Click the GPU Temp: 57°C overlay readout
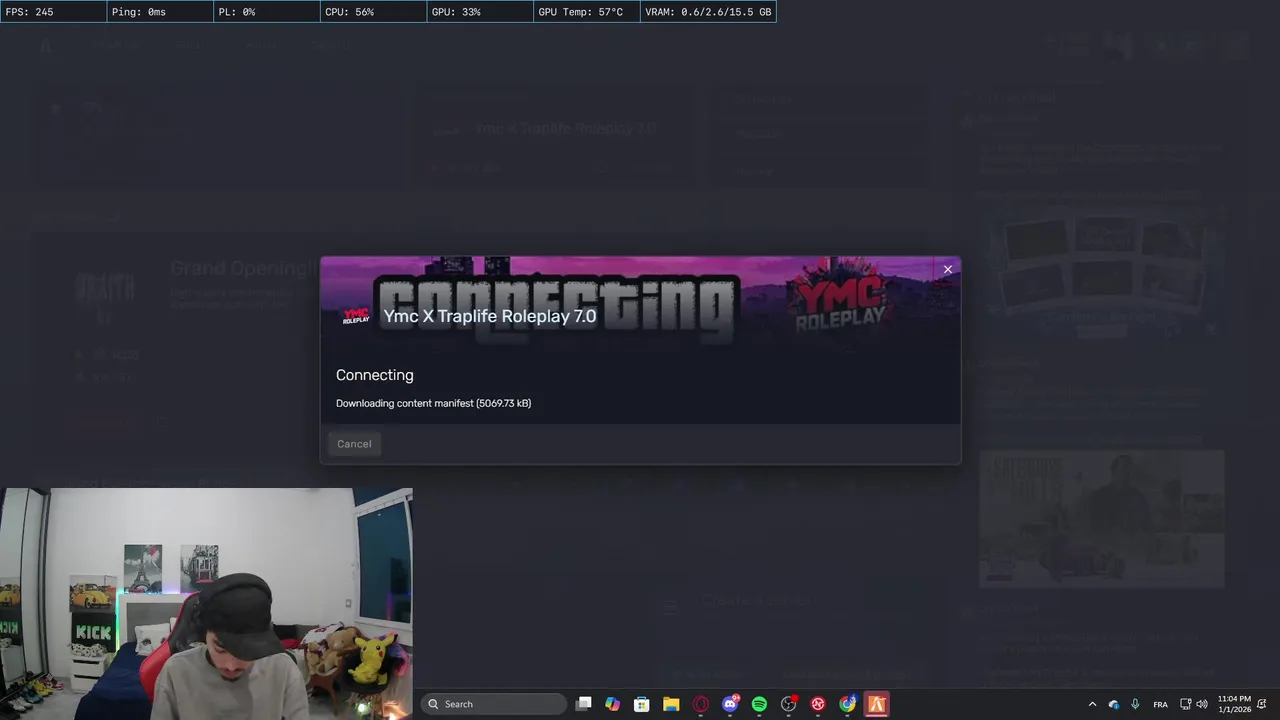1280x720 pixels. (586, 12)
